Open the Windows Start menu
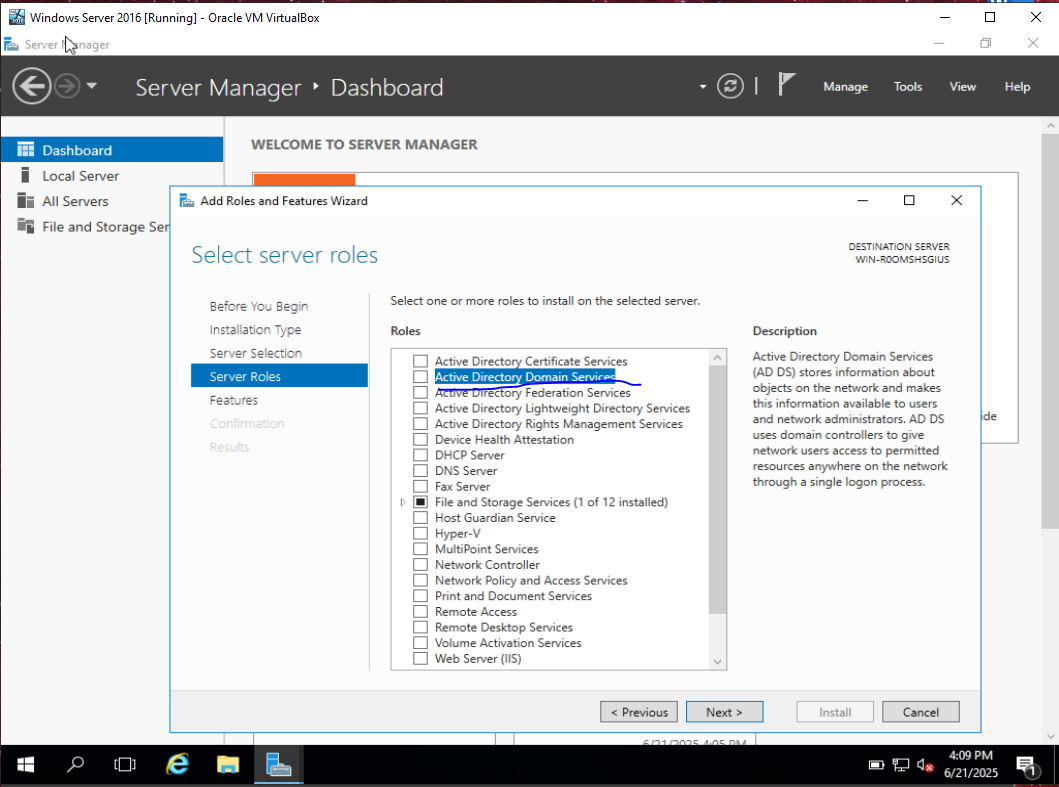The image size is (1059, 787). click(26, 765)
